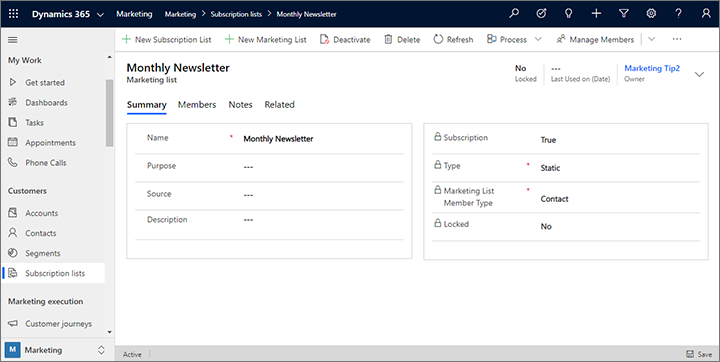Click the sidebar scroll down arrow
This screenshot has width=720, height=362.
pyautogui.click(x=109, y=332)
